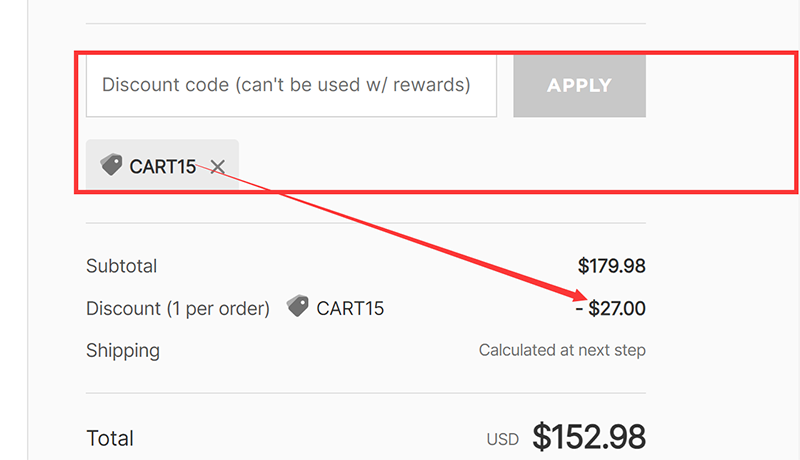Click the divider line above the Subtotal row
This screenshot has width=800, height=460.
(x=366, y=223)
